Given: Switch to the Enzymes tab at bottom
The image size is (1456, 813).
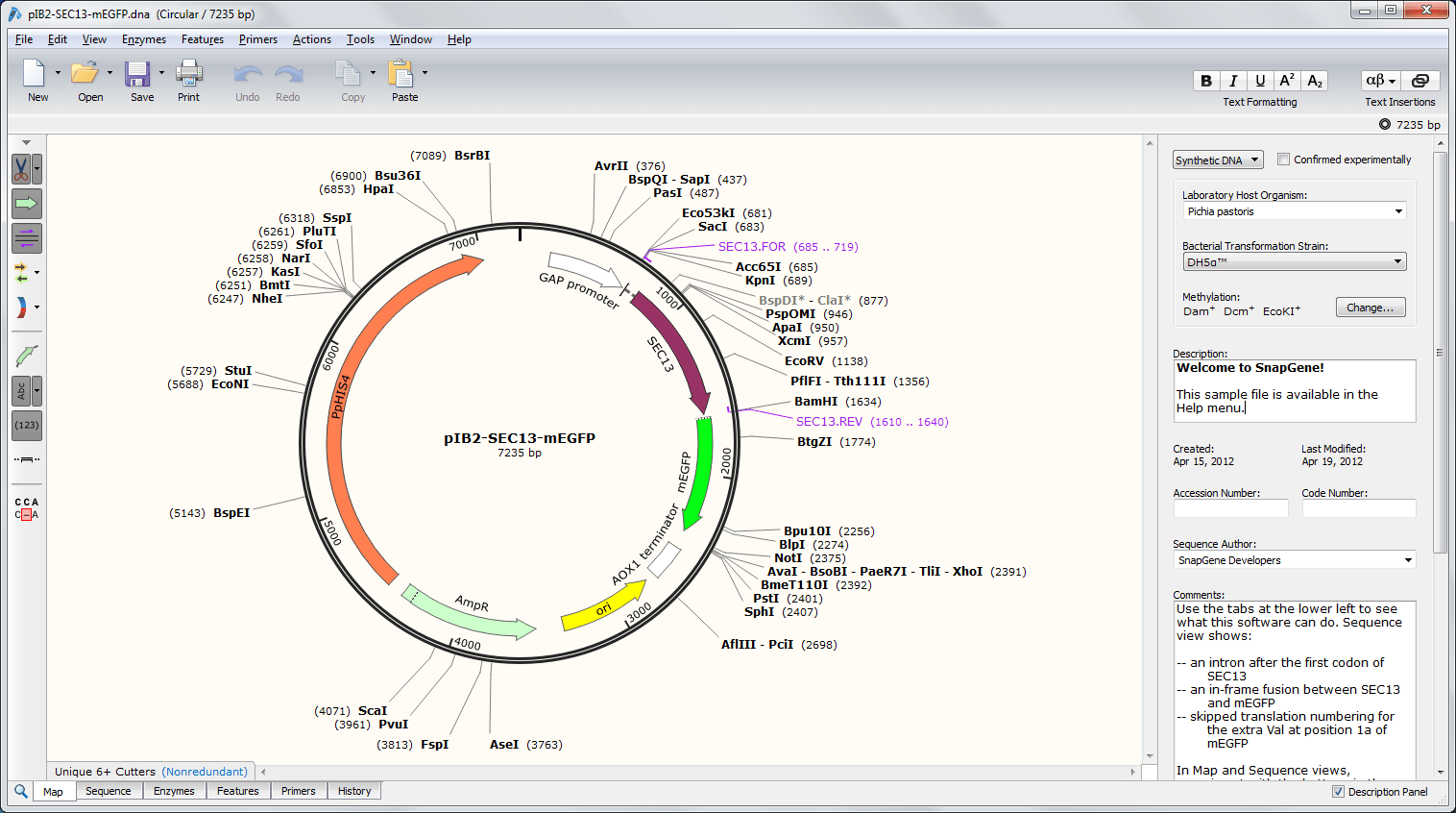Looking at the screenshot, I should [x=174, y=791].
